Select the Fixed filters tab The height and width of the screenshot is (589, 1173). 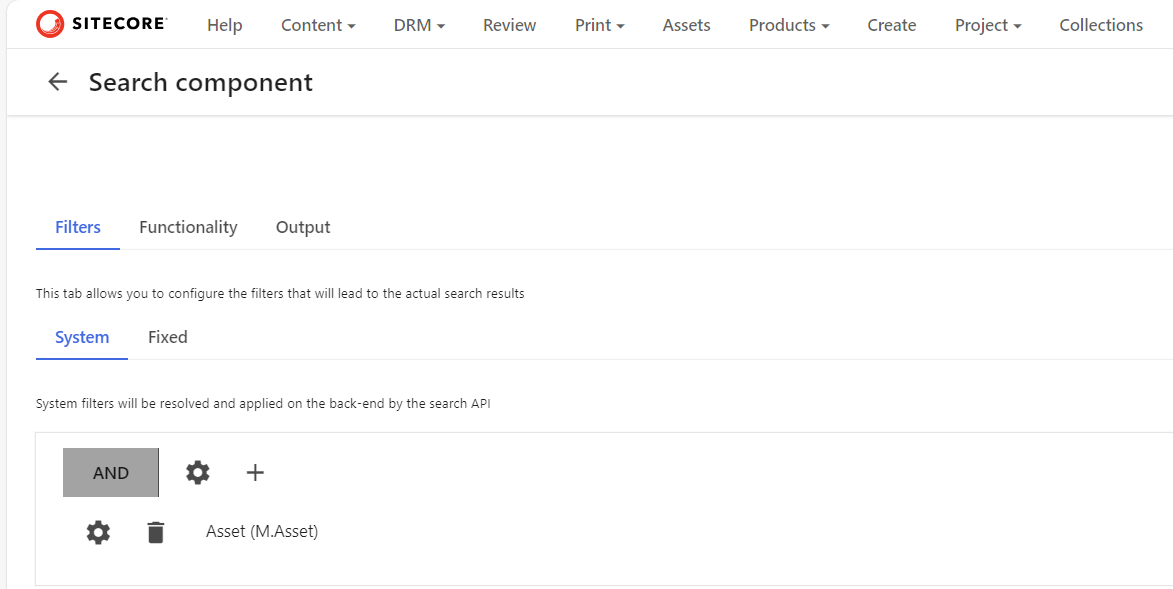click(x=168, y=337)
